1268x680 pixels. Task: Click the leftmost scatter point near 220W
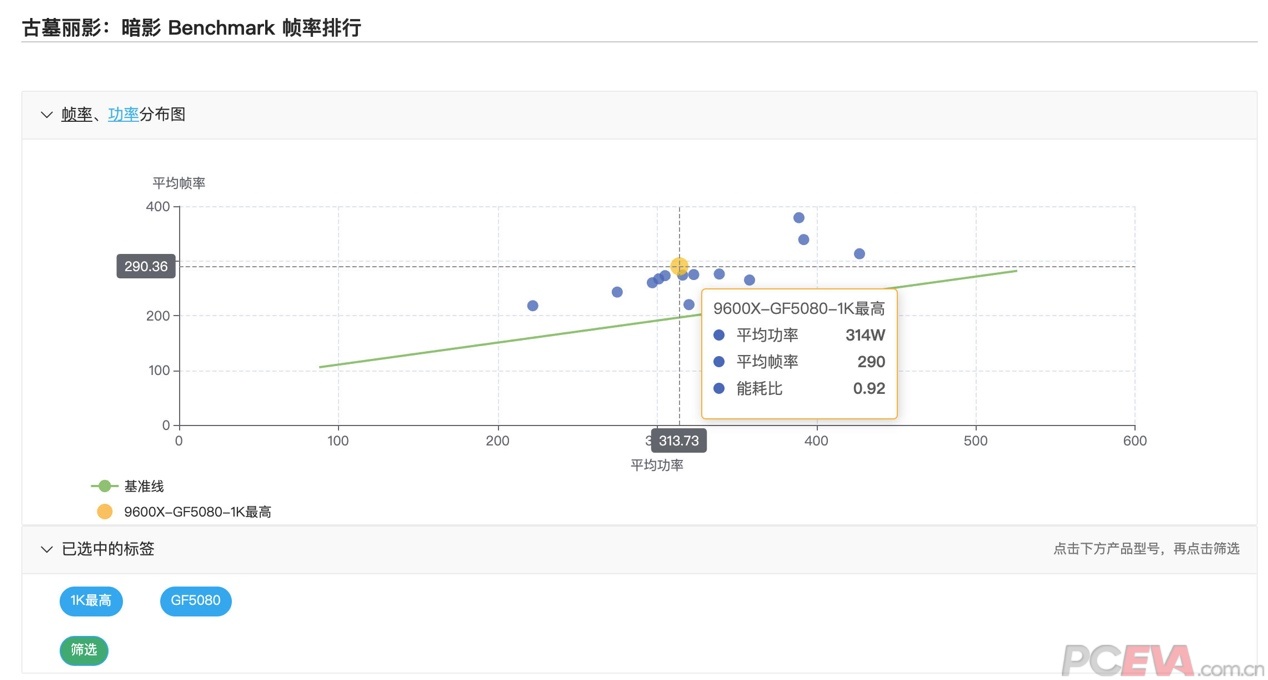pyautogui.click(x=532, y=306)
